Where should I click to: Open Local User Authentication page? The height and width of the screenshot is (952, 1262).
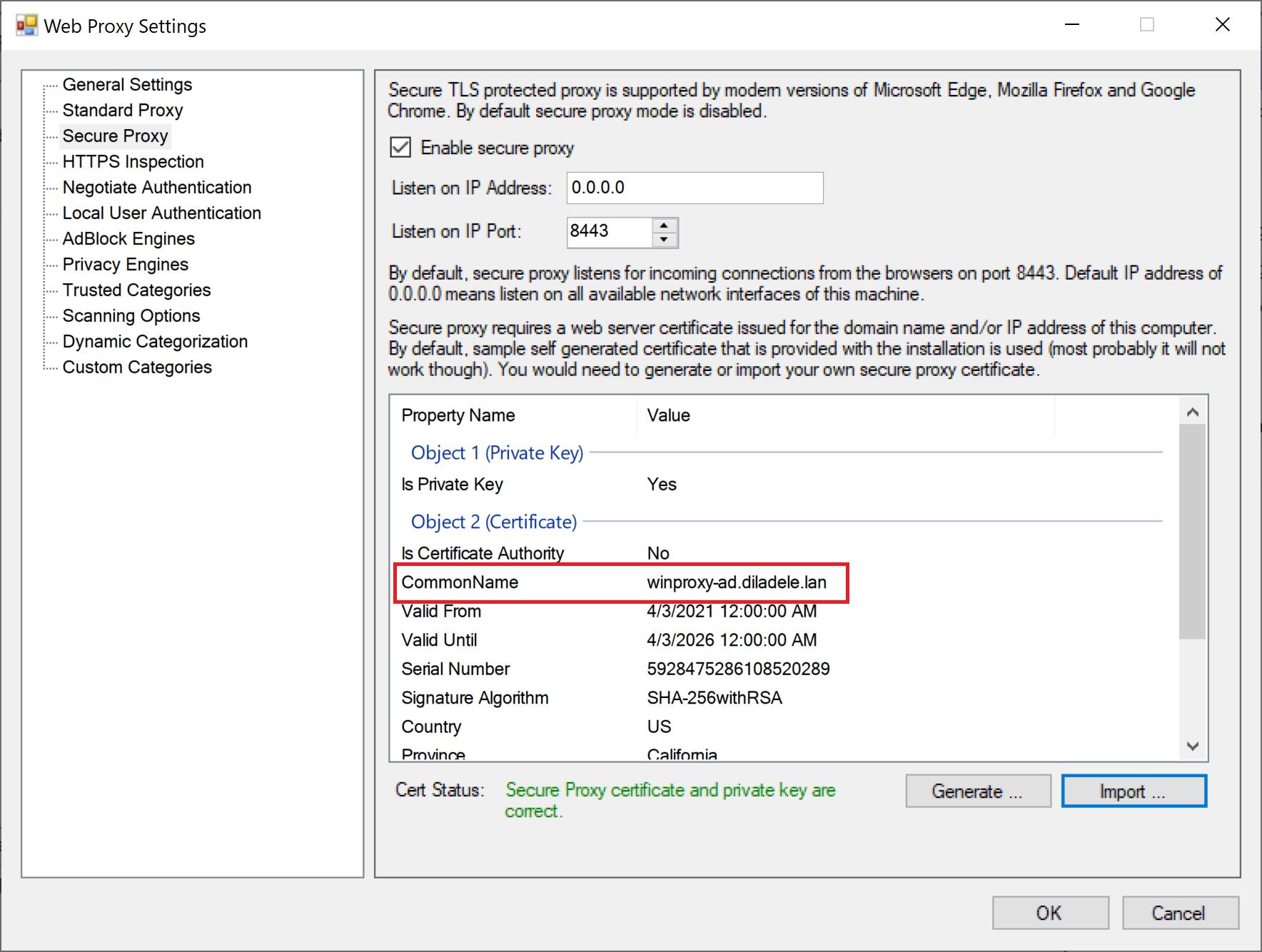162,213
